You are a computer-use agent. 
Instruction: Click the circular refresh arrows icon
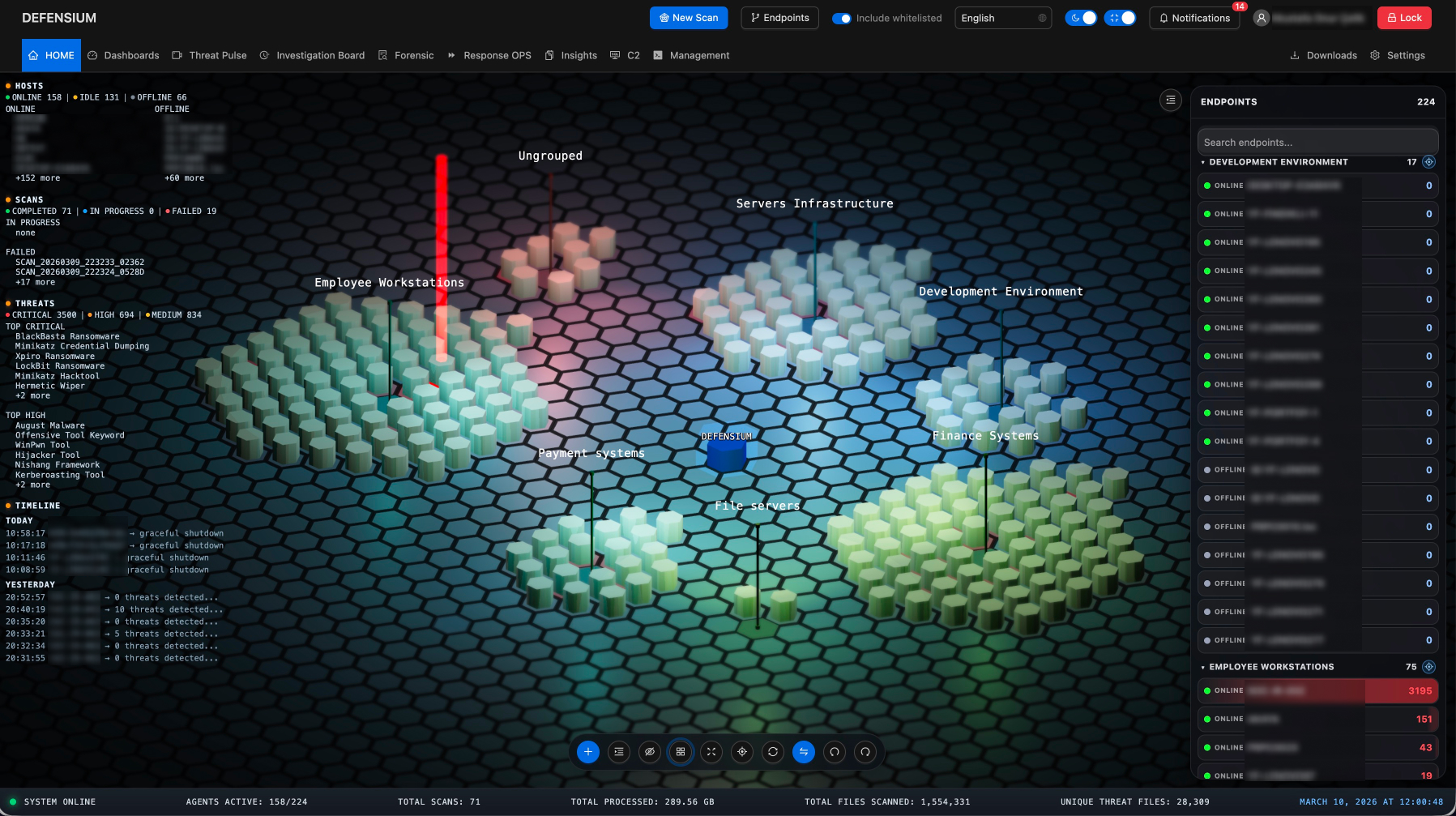(773, 752)
